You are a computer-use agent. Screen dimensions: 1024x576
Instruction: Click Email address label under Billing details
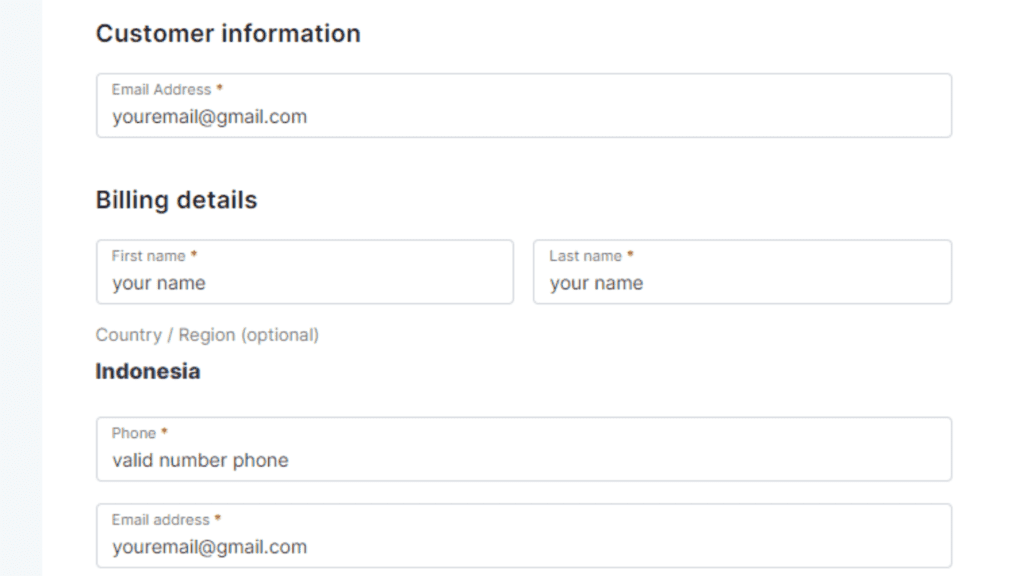160,520
